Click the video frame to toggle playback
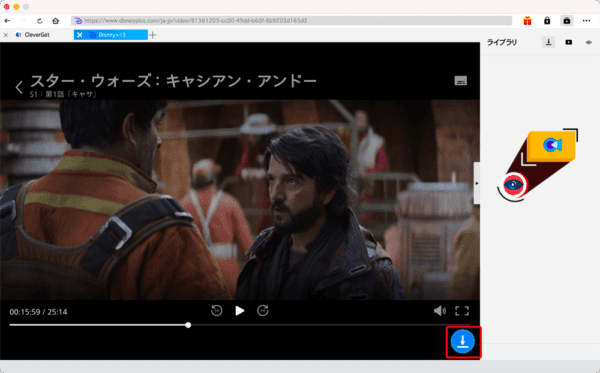 coord(240,200)
